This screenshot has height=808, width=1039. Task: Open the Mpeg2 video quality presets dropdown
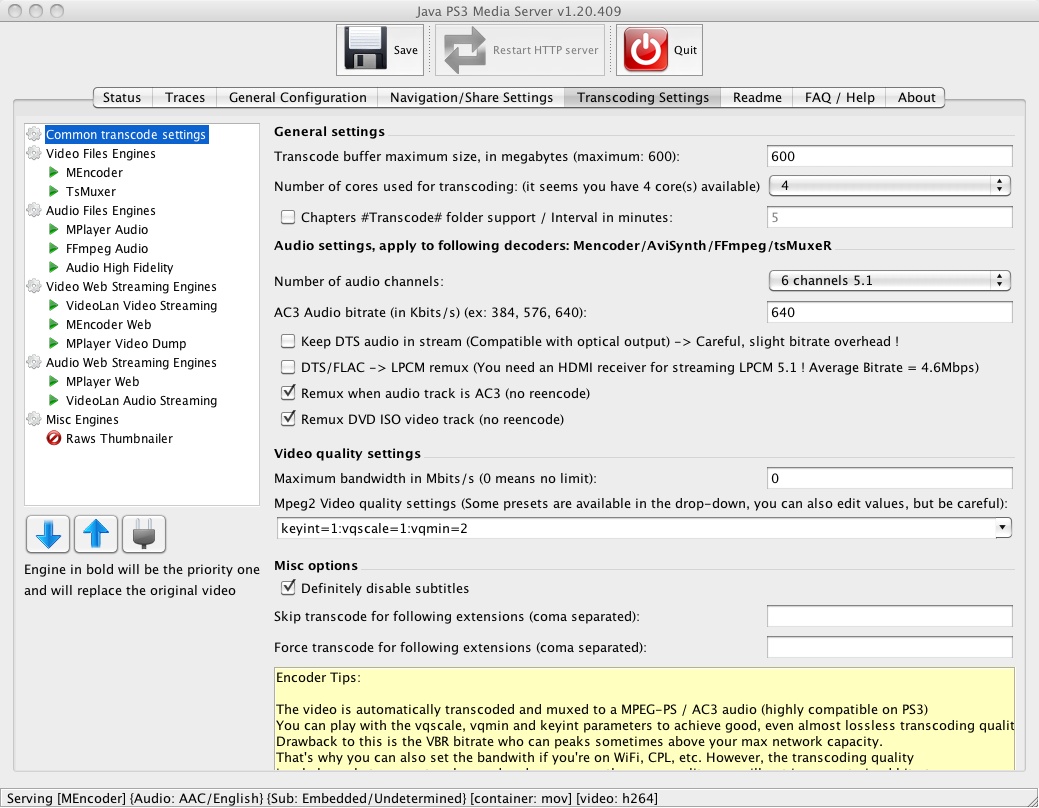click(1005, 527)
